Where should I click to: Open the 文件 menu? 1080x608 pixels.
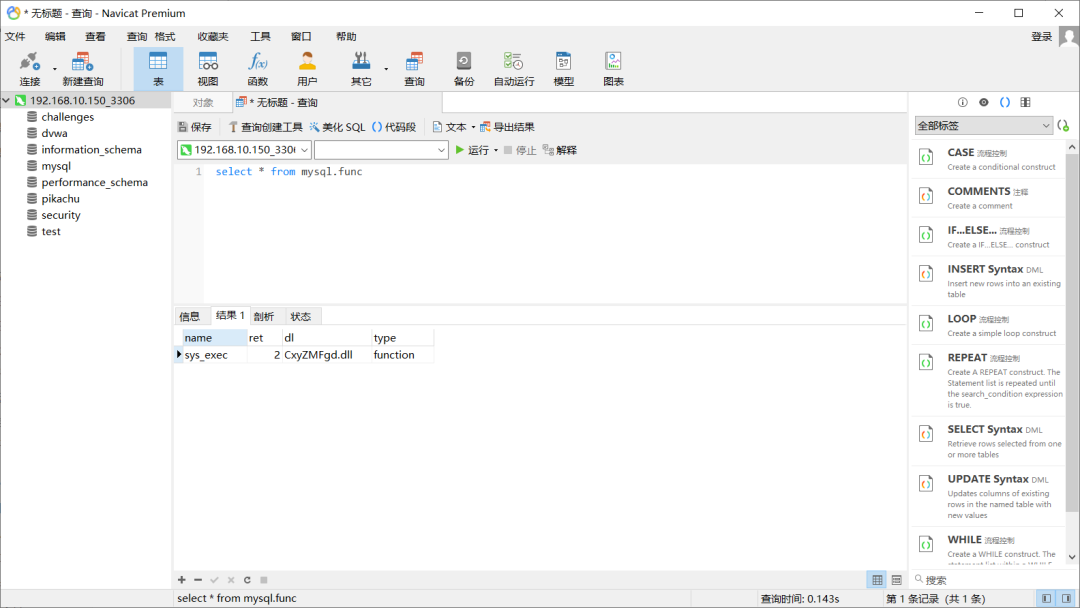(x=15, y=36)
